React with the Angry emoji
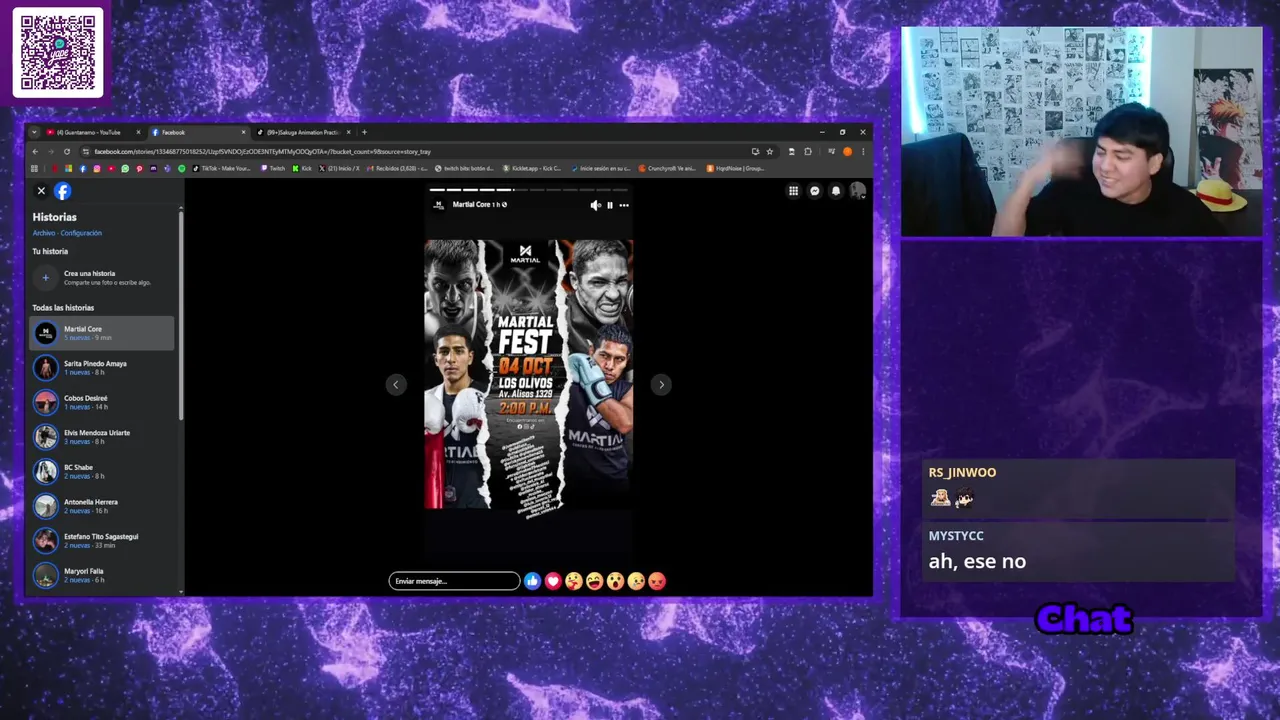Screen dimensions: 1280x720 point(657,581)
